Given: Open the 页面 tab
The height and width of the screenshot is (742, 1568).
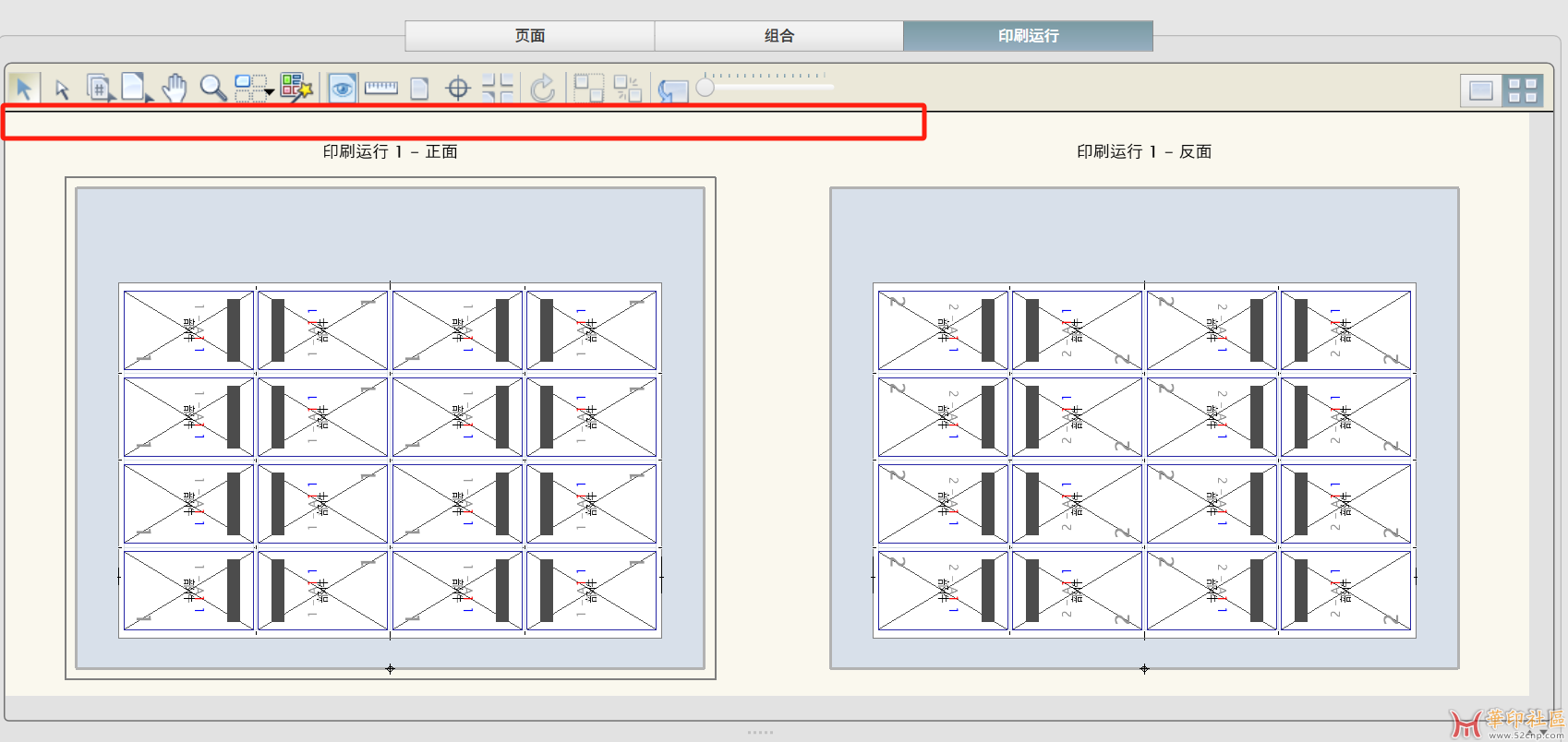Looking at the screenshot, I should 530,36.
